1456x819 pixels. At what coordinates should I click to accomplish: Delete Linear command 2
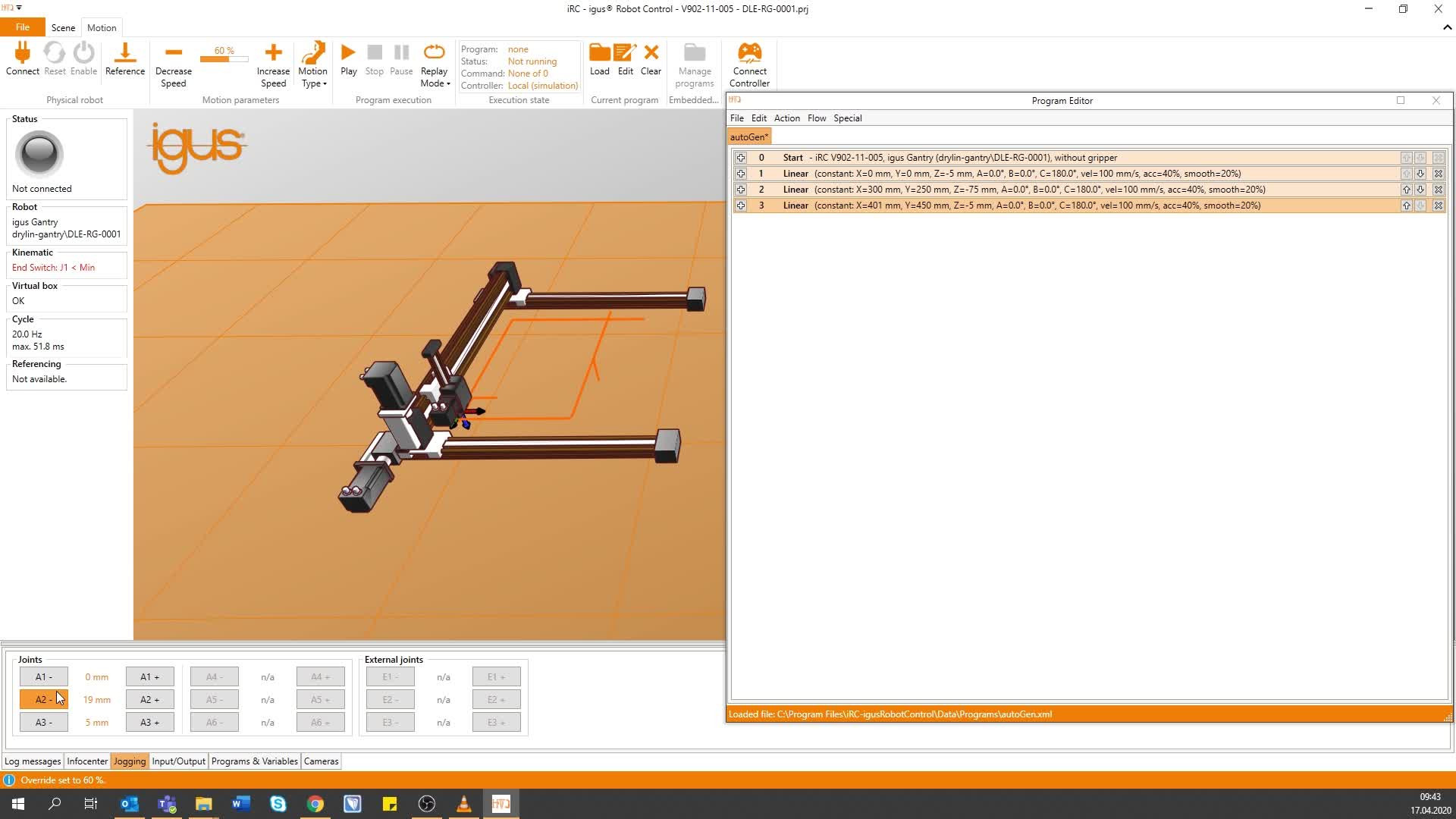point(1438,190)
